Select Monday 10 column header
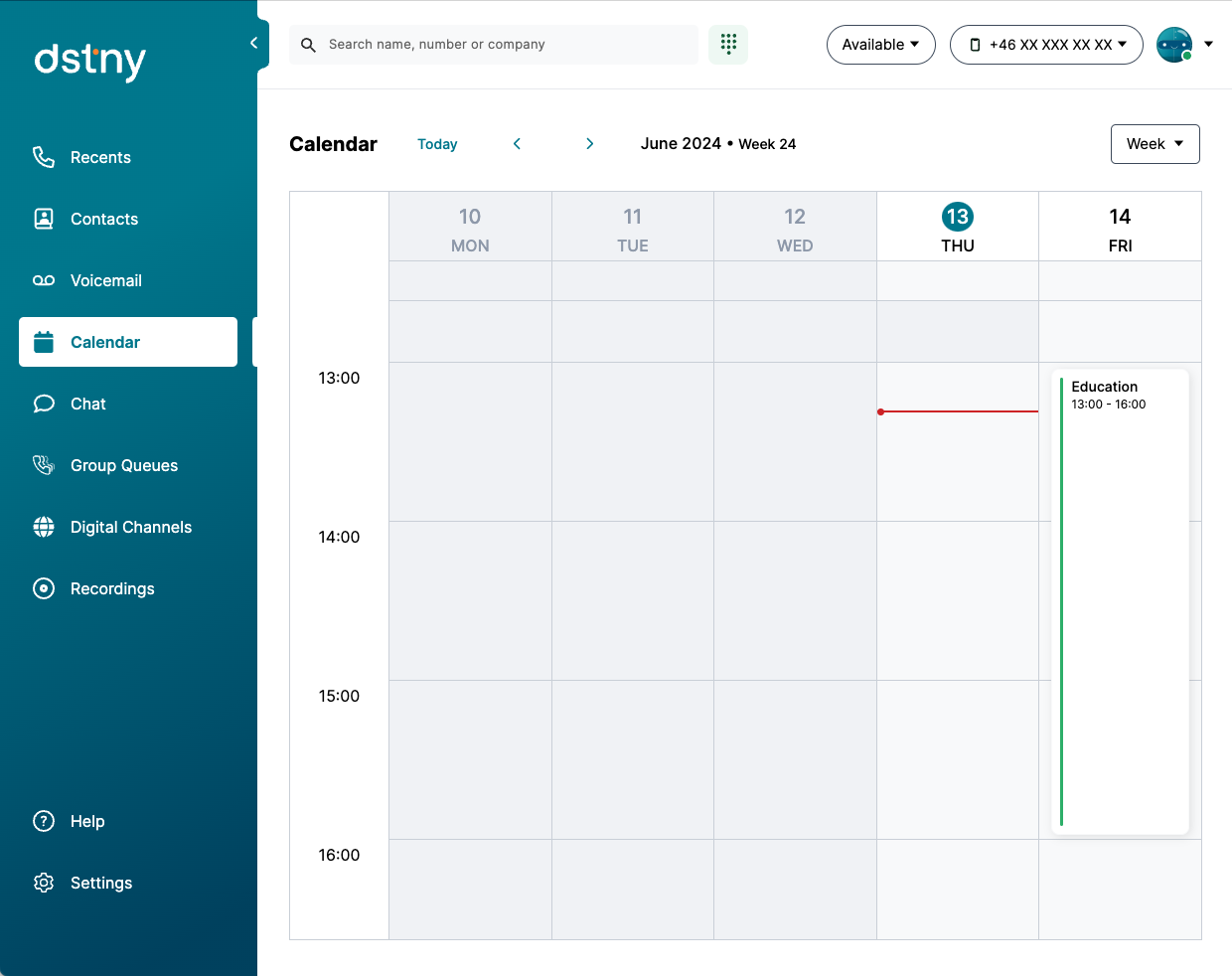1232x976 pixels. click(470, 228)
